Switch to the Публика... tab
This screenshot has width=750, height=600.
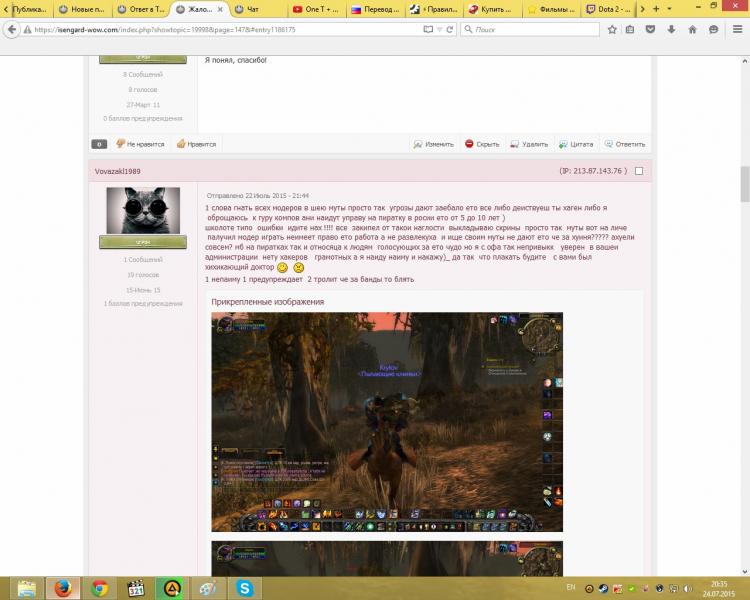click(29, 9)
